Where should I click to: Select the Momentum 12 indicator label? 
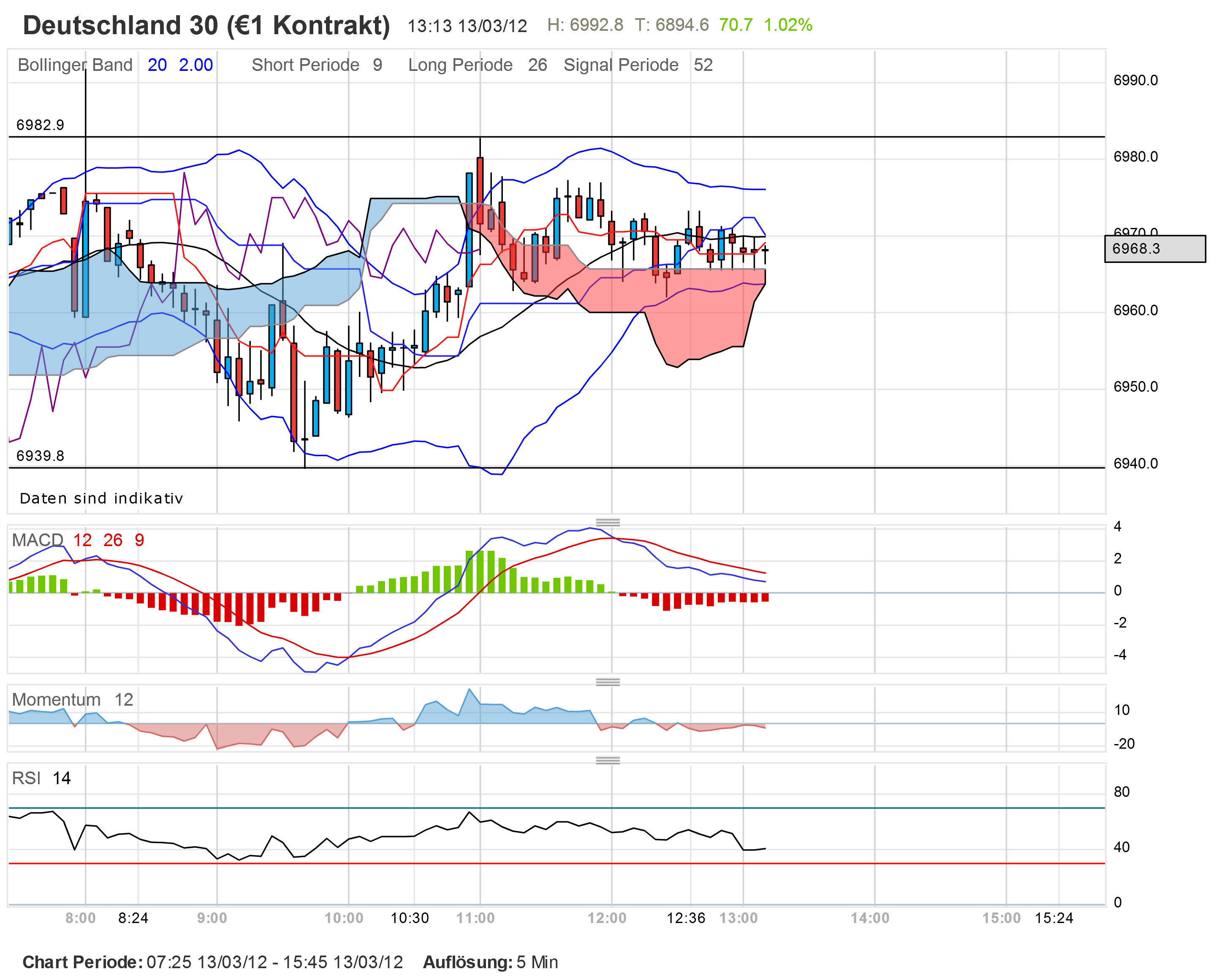click(72, 700)
